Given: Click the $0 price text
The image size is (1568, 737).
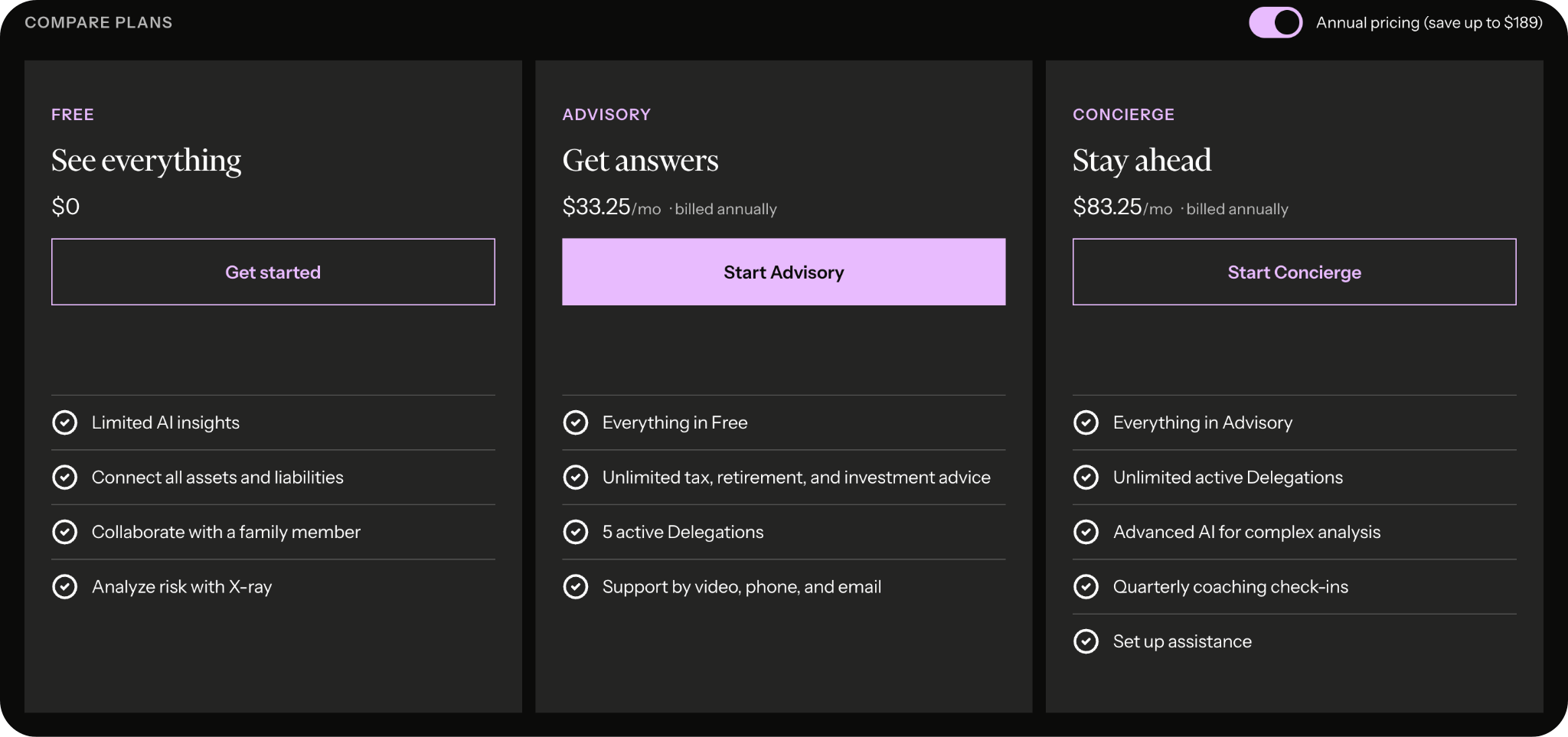Looking at the screenshot, I should pyautogui.click(x=66, y=207).
